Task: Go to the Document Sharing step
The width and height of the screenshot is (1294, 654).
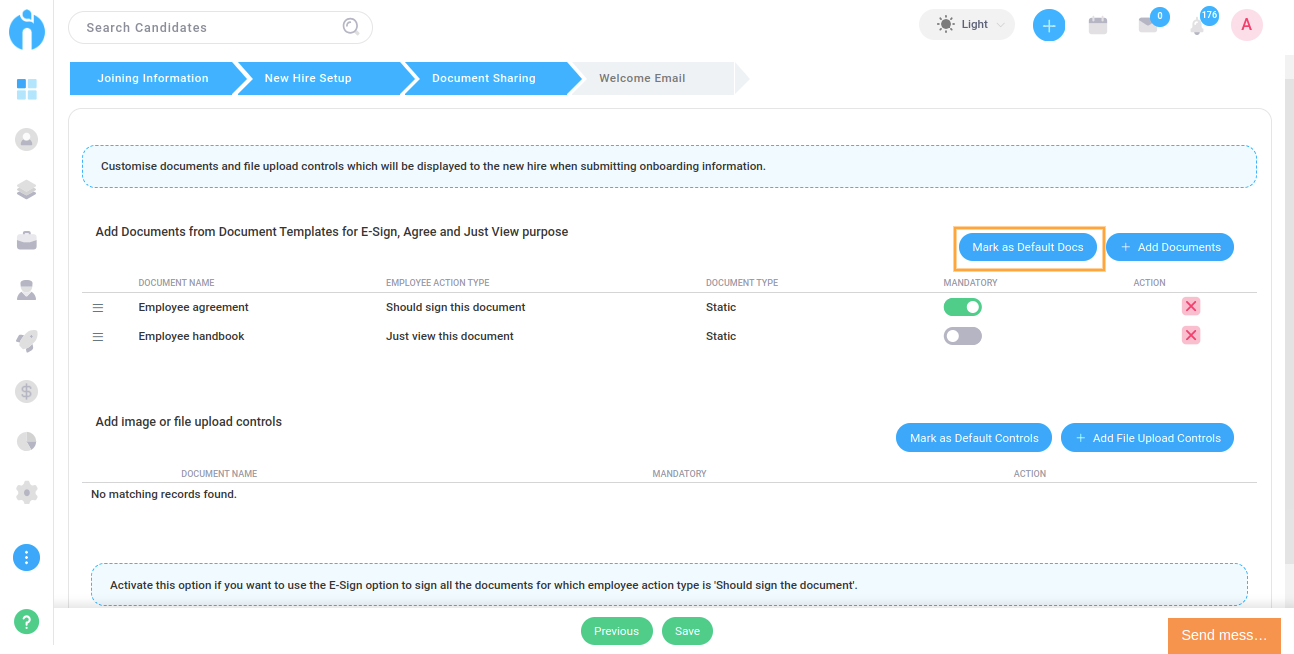Action: tap(484, 78)
